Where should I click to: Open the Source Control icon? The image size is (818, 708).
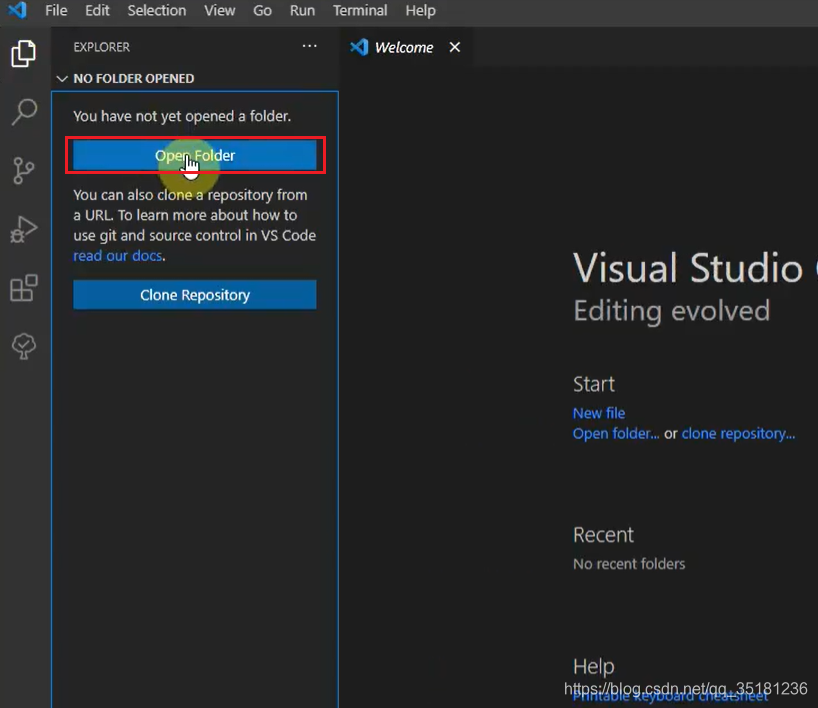click(x=23, y=171)
